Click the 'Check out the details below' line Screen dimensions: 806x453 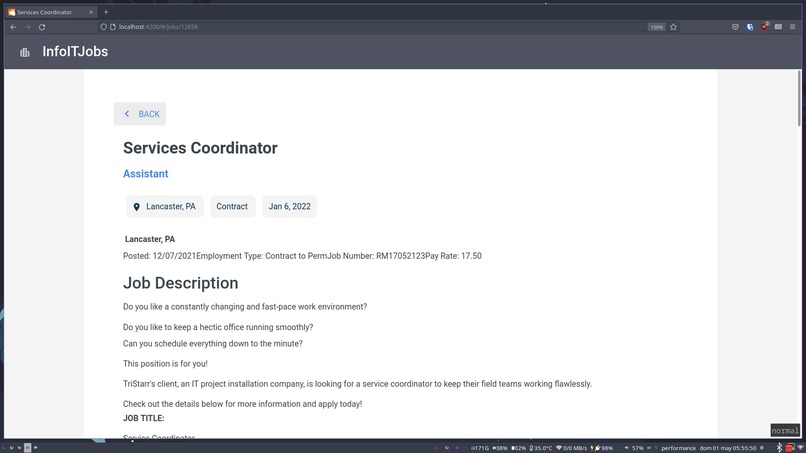(243, 404)
